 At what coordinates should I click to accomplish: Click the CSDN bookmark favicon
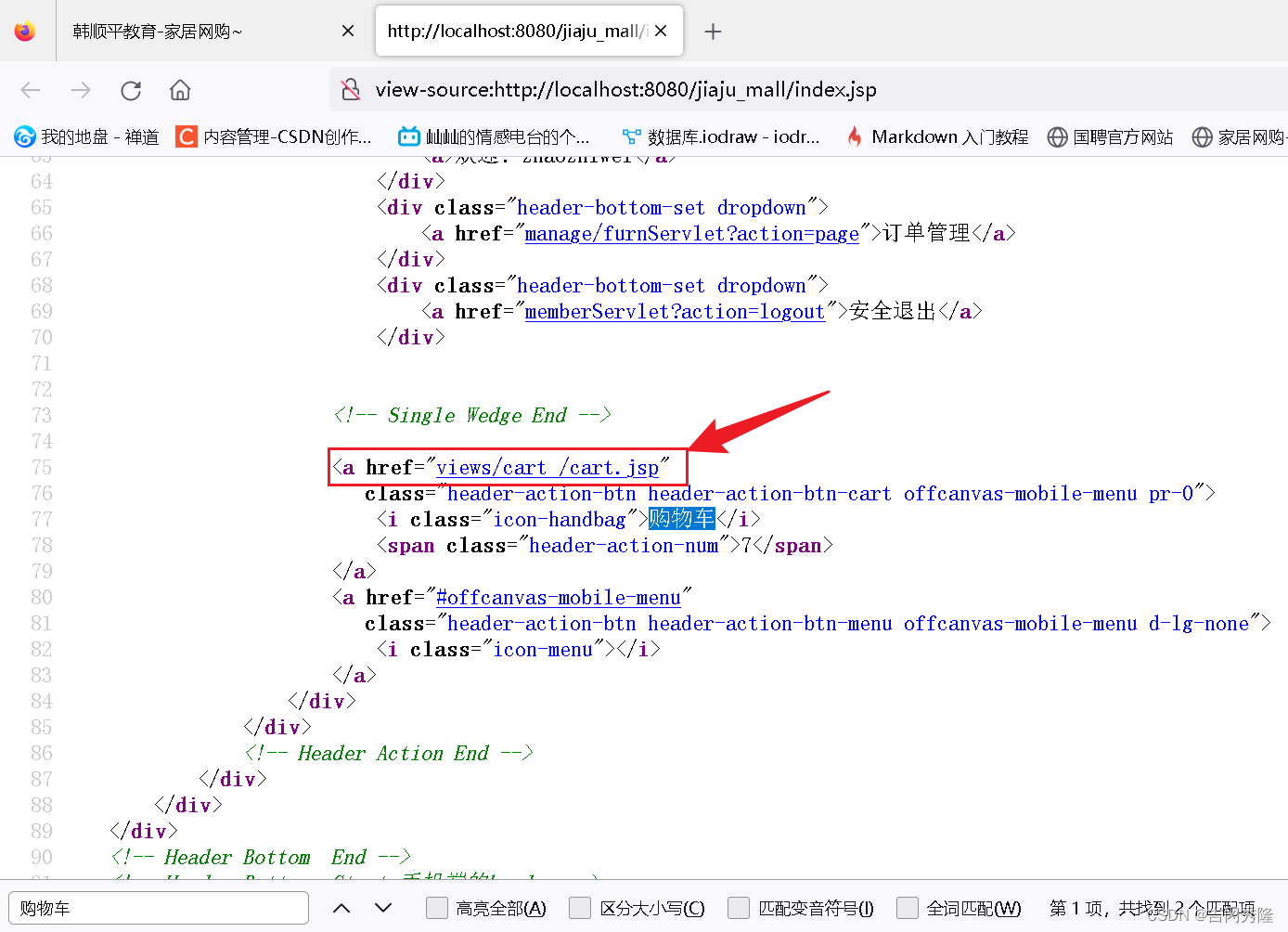coord(187,137)
